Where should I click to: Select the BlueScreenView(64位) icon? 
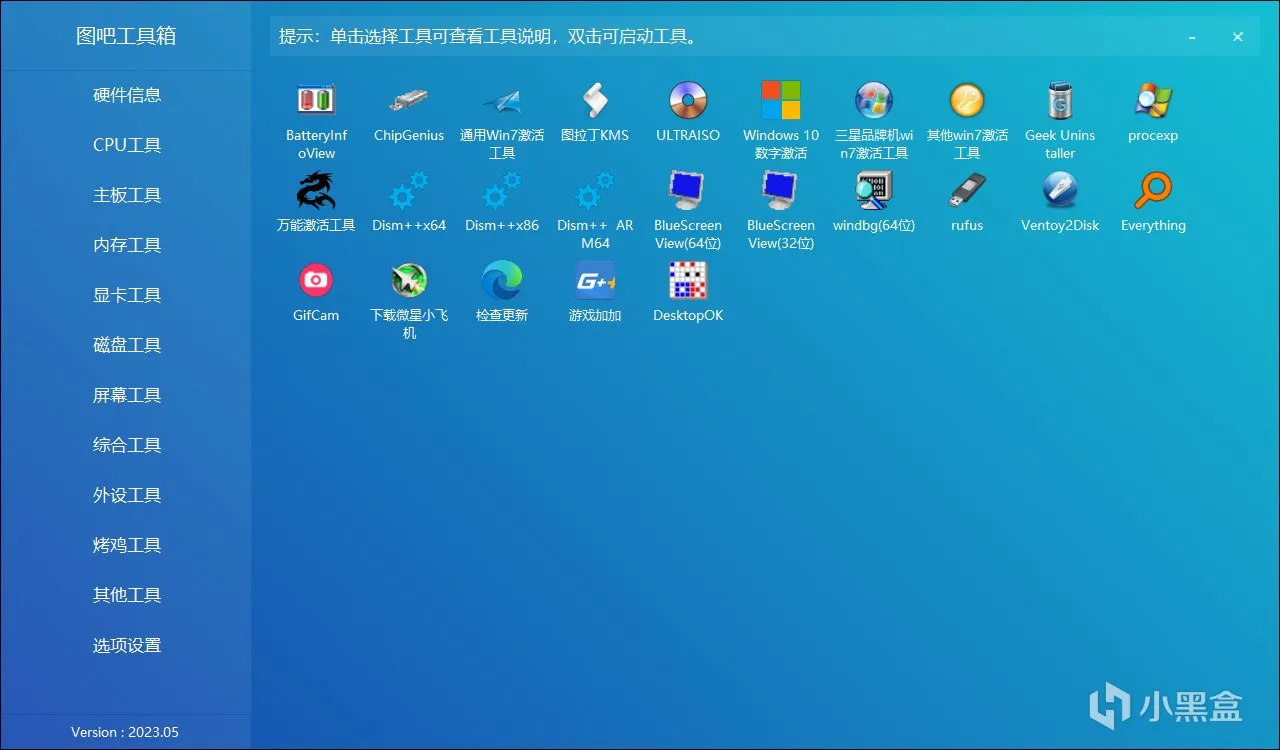pyautogui.click(x=688, y=190)
